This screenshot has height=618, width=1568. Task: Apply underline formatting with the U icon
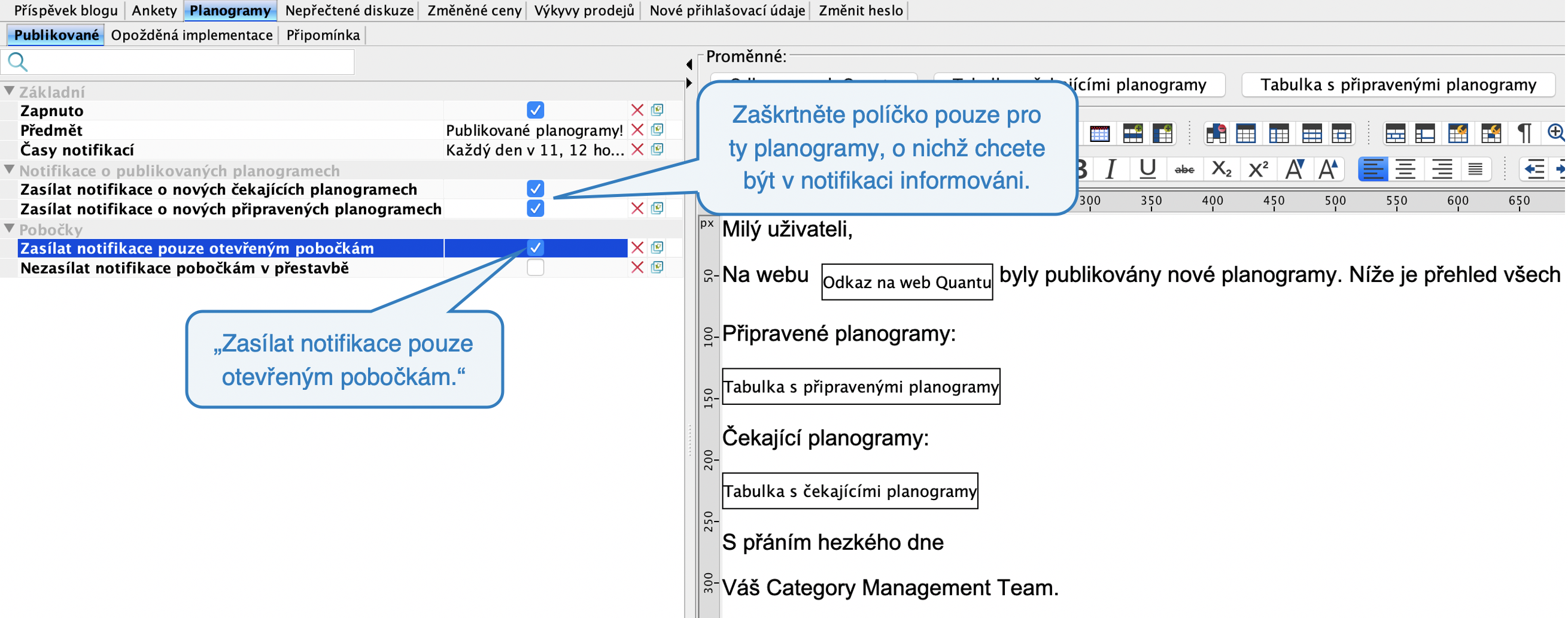1148,169
